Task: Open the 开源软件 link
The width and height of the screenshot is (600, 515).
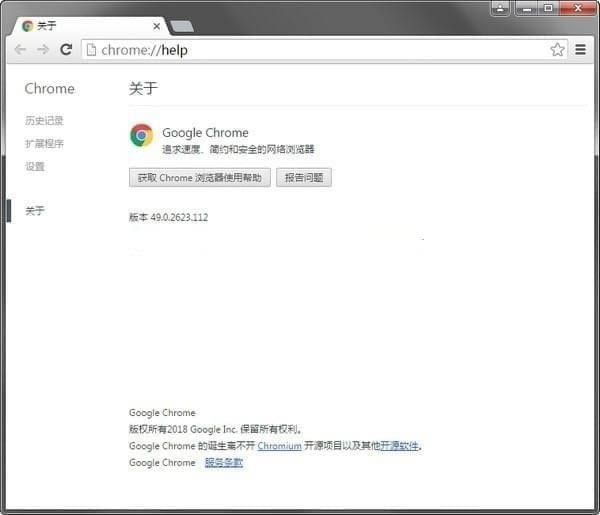Action: point(400,447)
